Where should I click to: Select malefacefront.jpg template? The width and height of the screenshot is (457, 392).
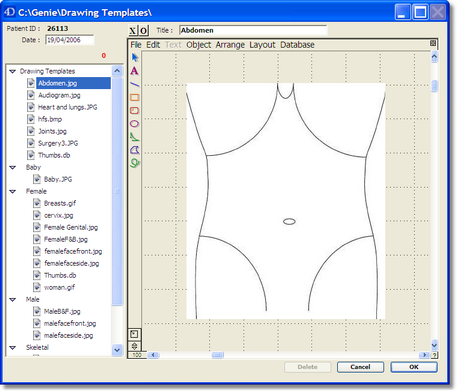pos(70,323)
